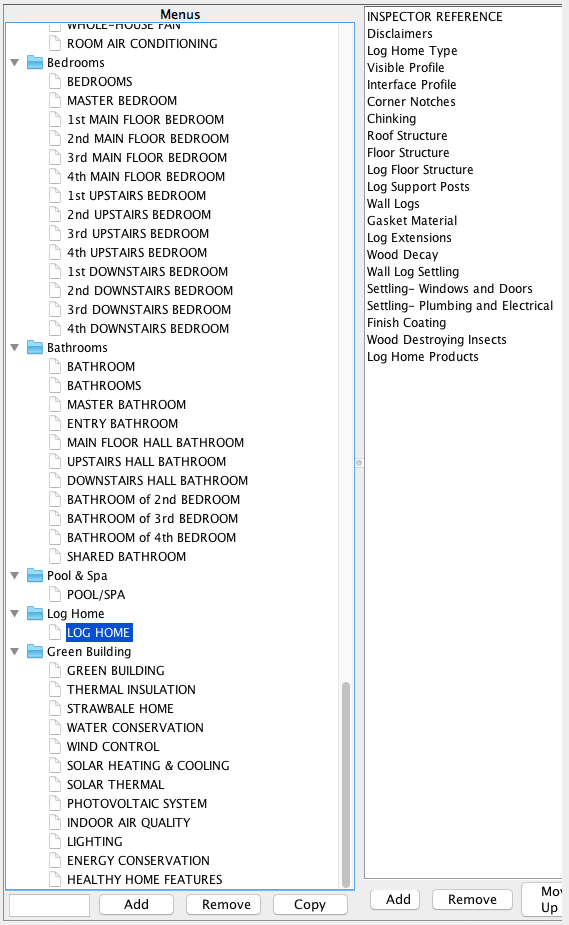Image resolution: width=569 pixels, height=925 pixels.
Task: Click the Remove button under the right list
Action: 472,900
